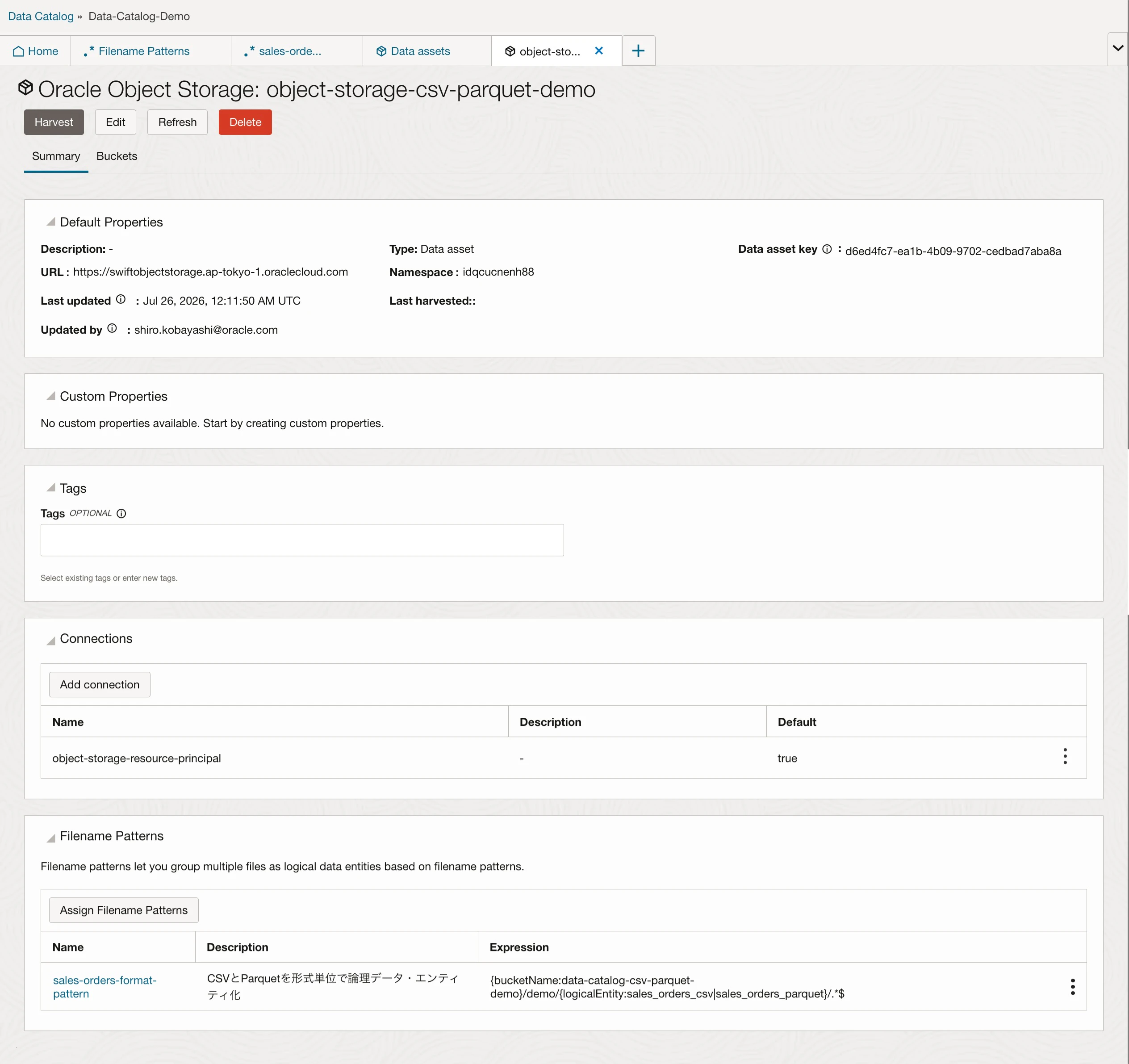The height and width of the screenshot is (1064, 1129).
Task: Click the Home tab house icon
Action: (18, 51)
